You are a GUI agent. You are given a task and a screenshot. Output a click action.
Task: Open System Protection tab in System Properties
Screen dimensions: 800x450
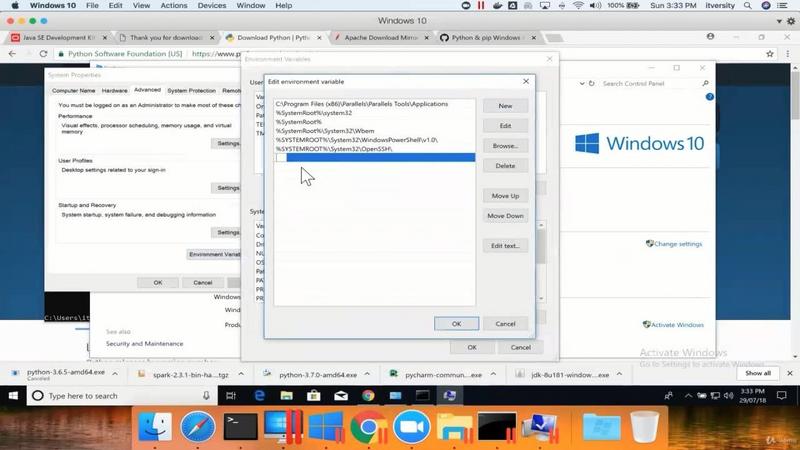pos(191,90)
